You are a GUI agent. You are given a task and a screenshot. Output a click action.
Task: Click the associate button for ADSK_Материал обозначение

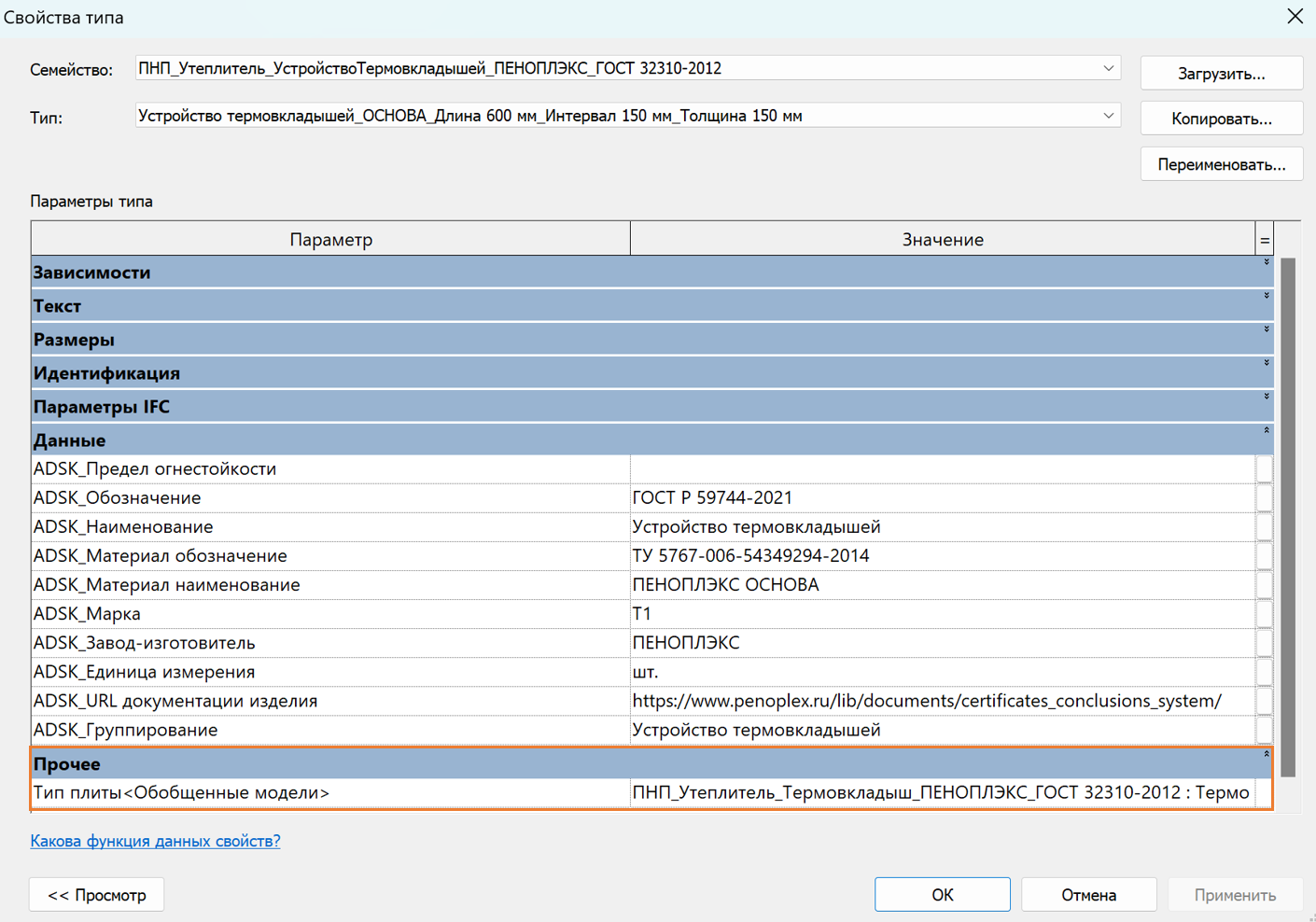(1265, 555)
